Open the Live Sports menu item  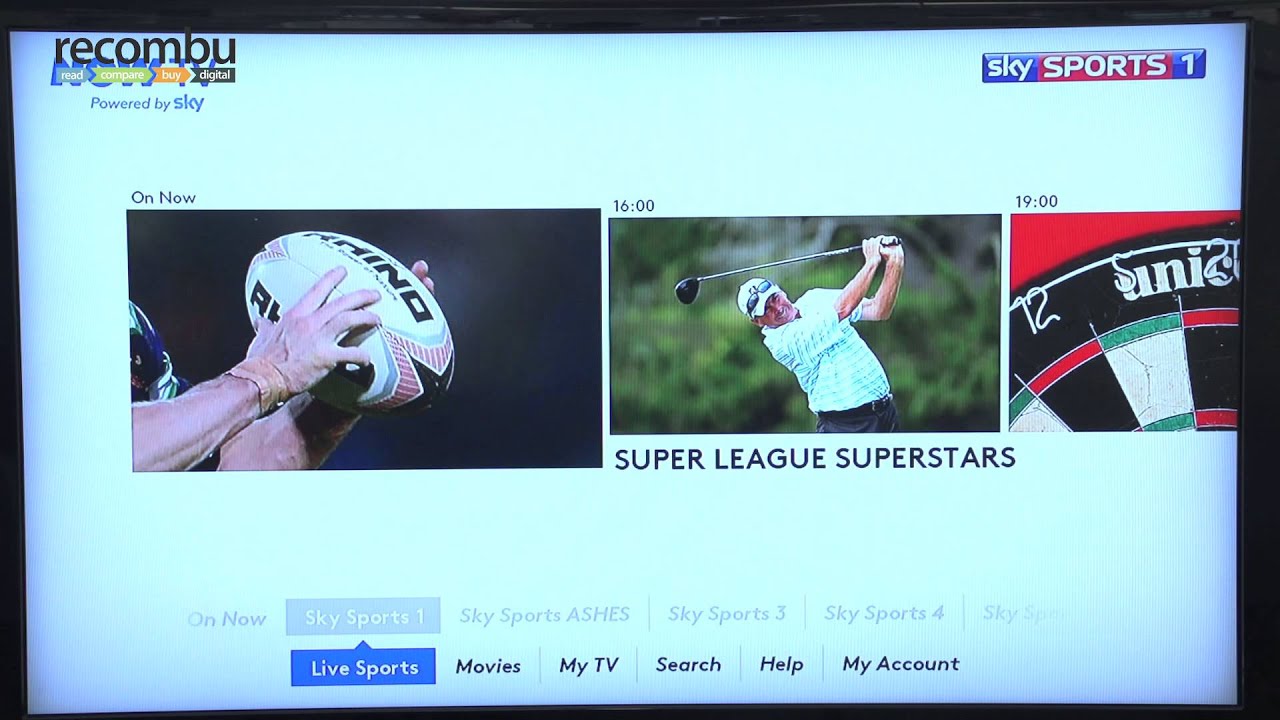(363, 667)
